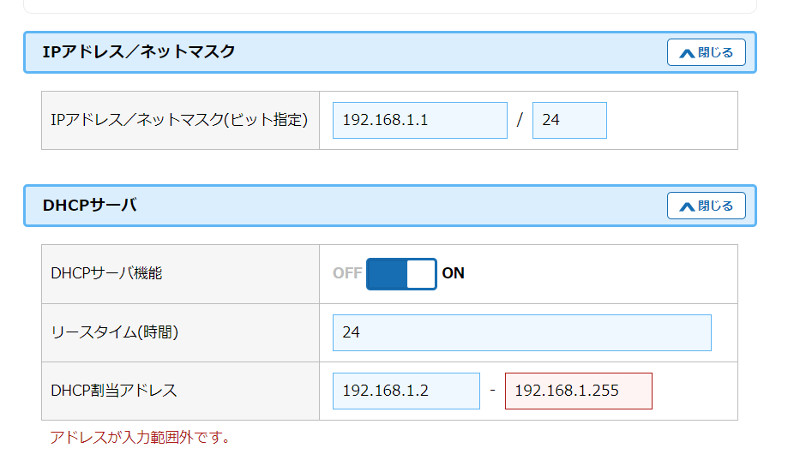Click the DHCP割当アドレス row label
The width and height of the screenshot is (800, 472).
[x=113, y=391]
